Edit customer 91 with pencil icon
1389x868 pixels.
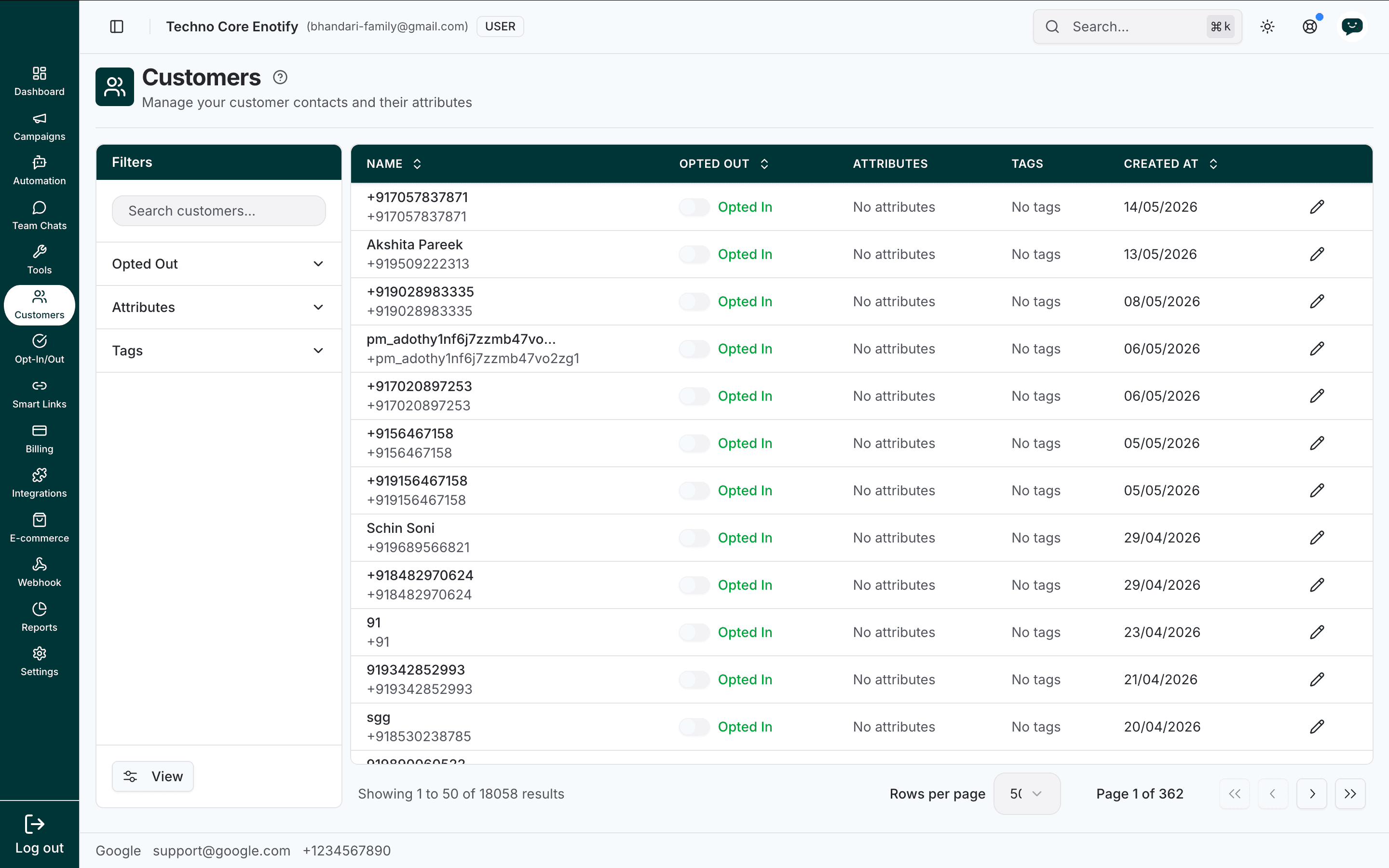click(x=1317, y=632)
